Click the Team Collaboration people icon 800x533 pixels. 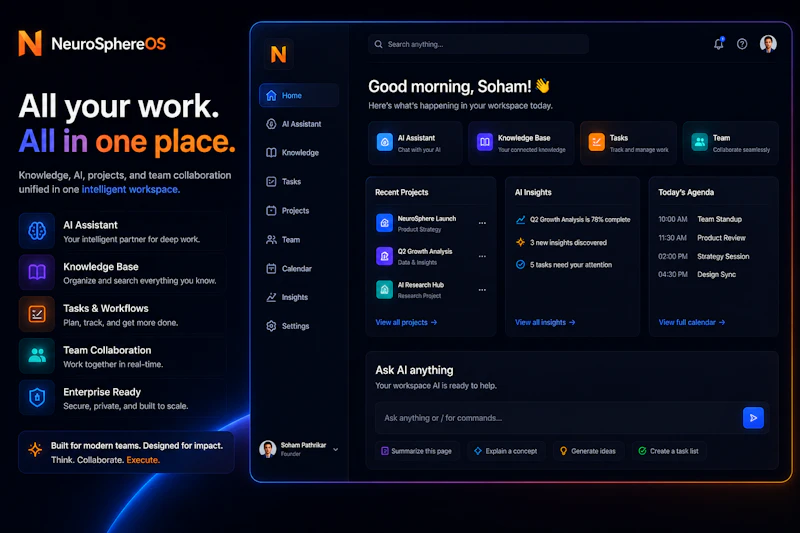(37, 356)
